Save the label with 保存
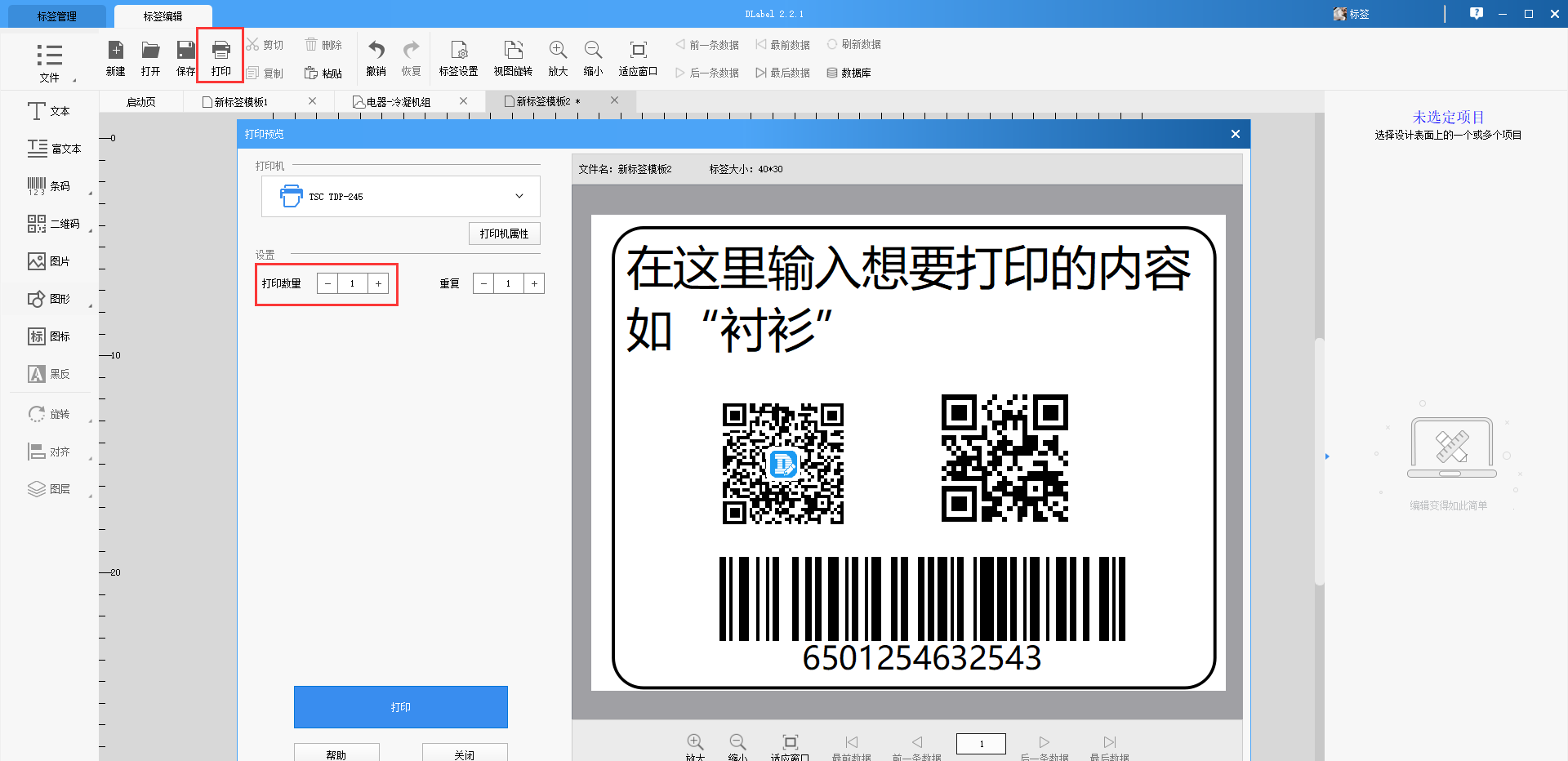The width and height of the screenshot is (1568, 761). (x=186, y=59)
